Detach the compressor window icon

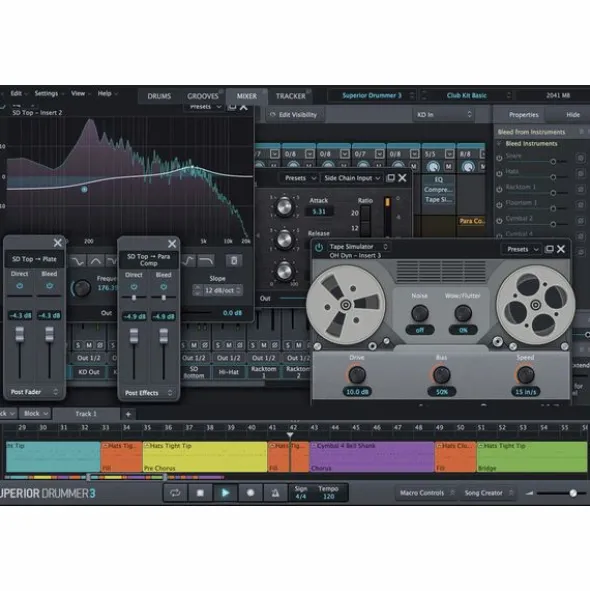click(x=391, y=178)
